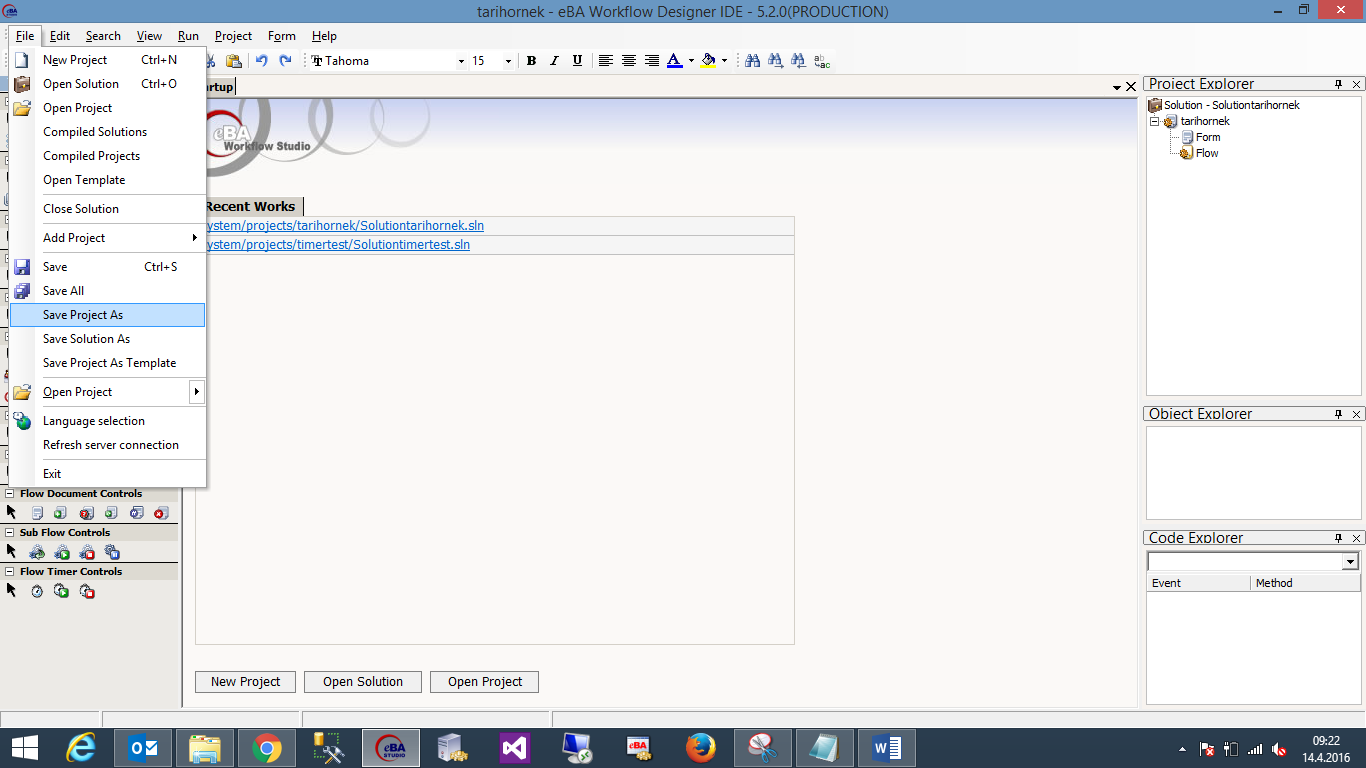Open fill color dropdown arrow
Screen dimensions: 1366x768
click(x=725, y=61)
